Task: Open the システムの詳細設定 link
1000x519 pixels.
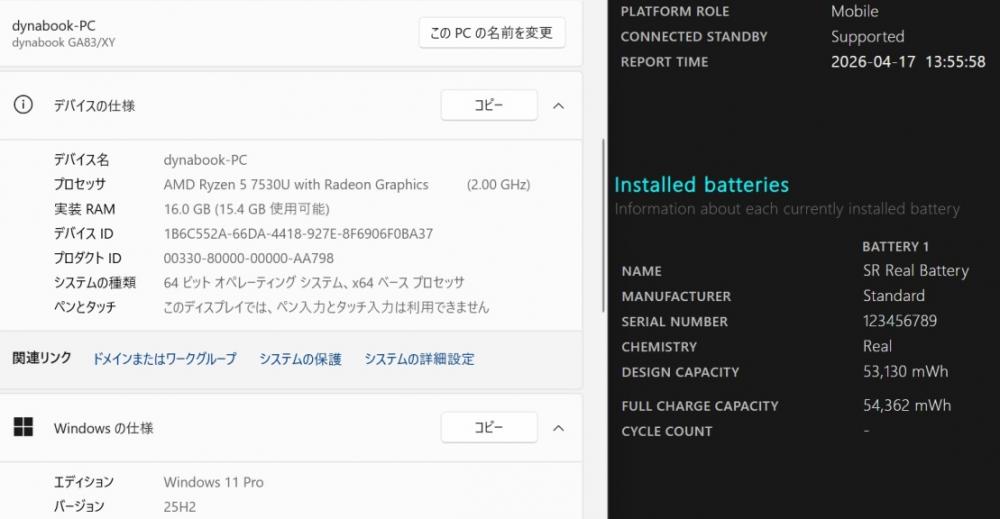Action: pos(419,359)
